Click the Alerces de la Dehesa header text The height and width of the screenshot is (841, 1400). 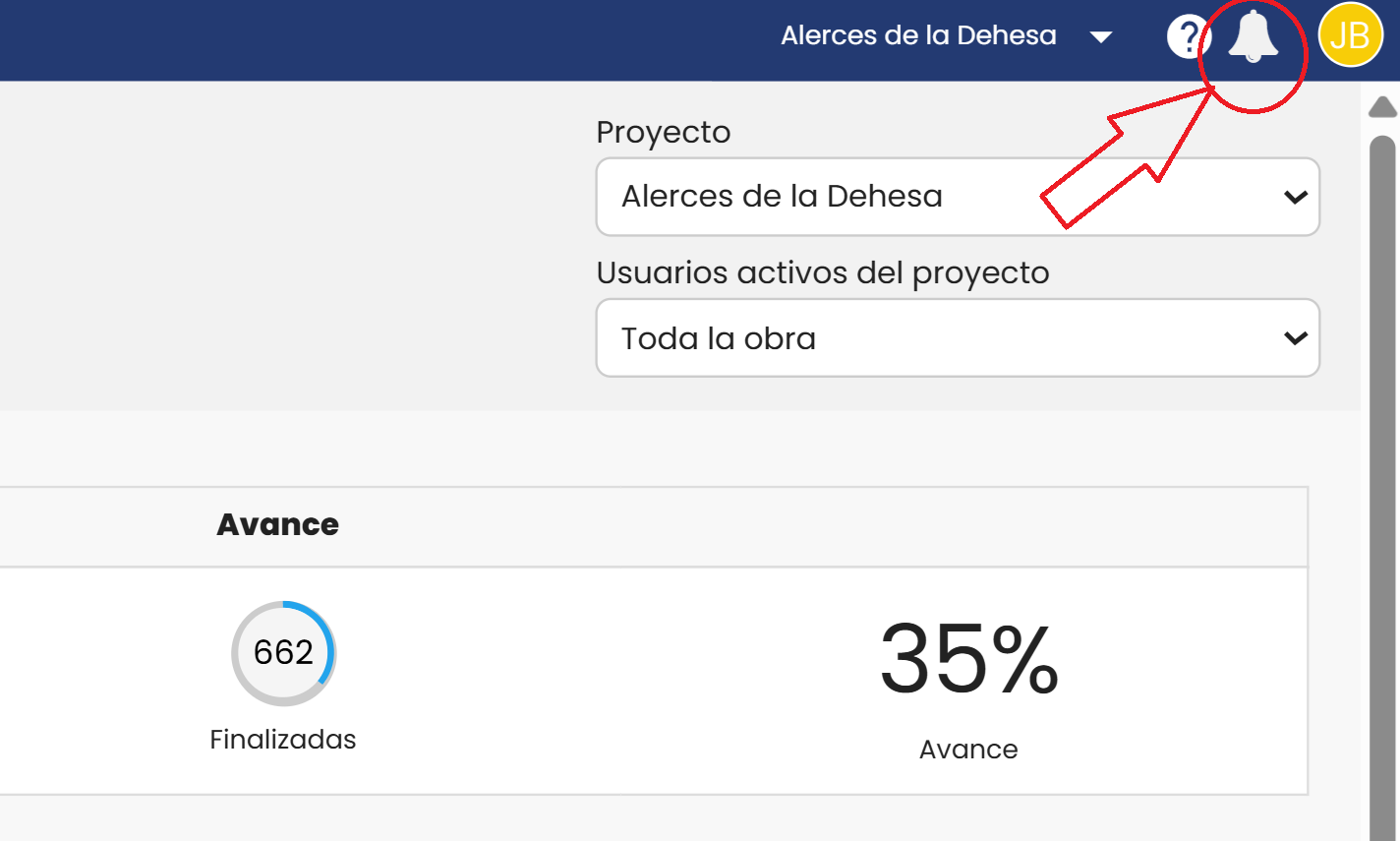(x=918, y=35)
